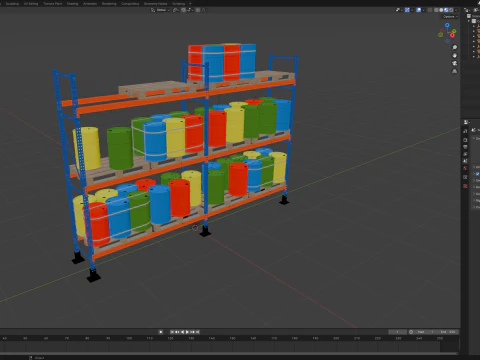The image size is (480, 360).
Task: Open the Sculpting workspace tab
Action: pyautogui.click(x=12, y=4)
